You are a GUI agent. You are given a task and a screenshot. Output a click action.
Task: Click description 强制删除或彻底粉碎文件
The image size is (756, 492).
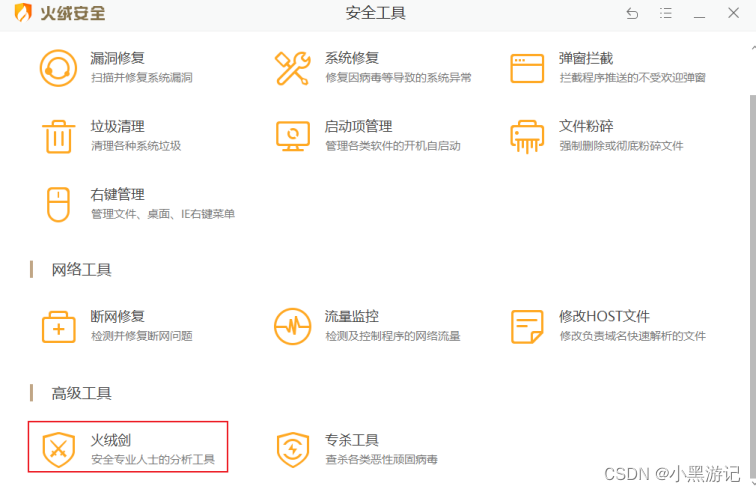tap(621, 146)
